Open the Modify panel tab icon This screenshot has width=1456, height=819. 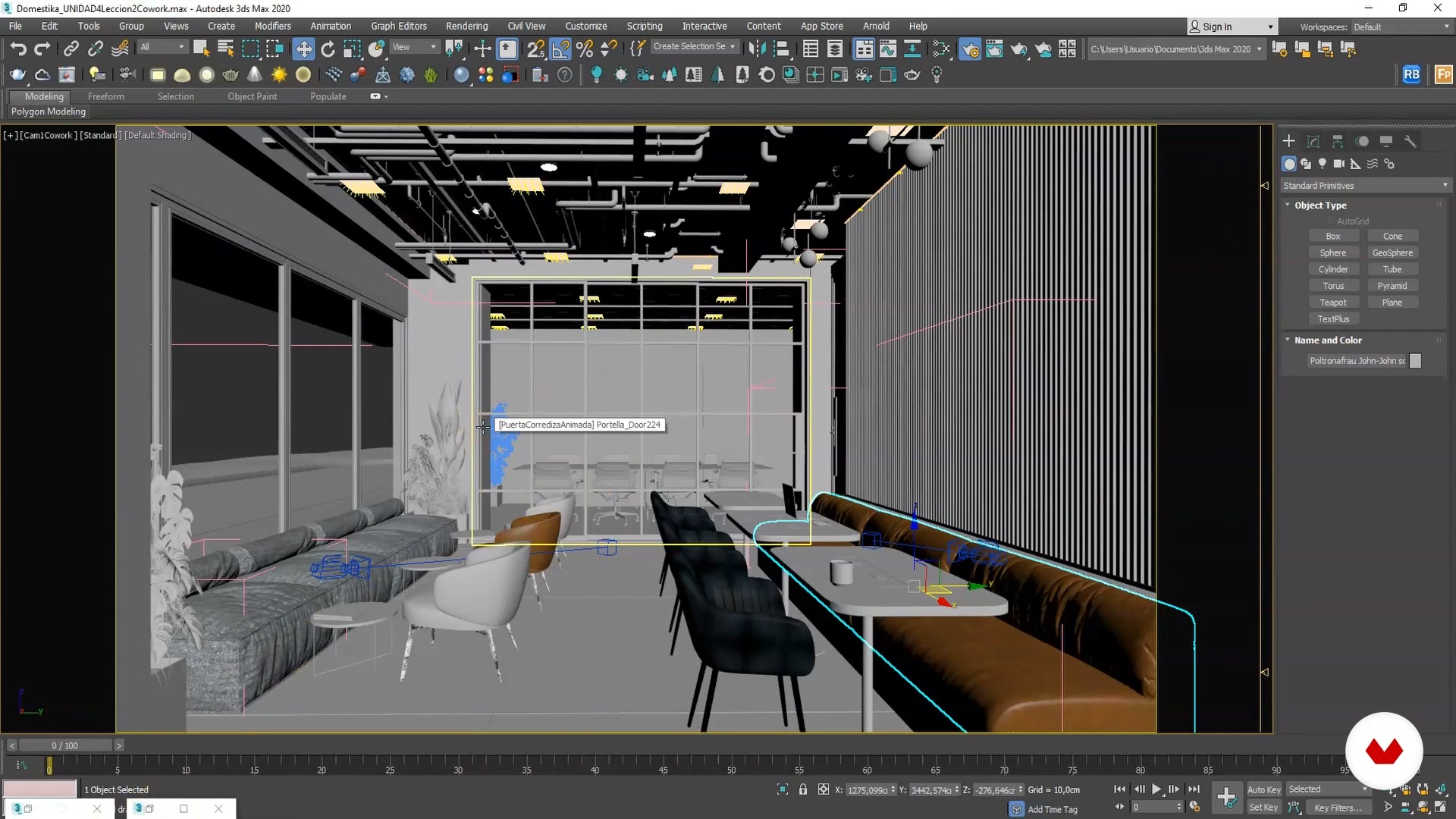point(1313,142)
